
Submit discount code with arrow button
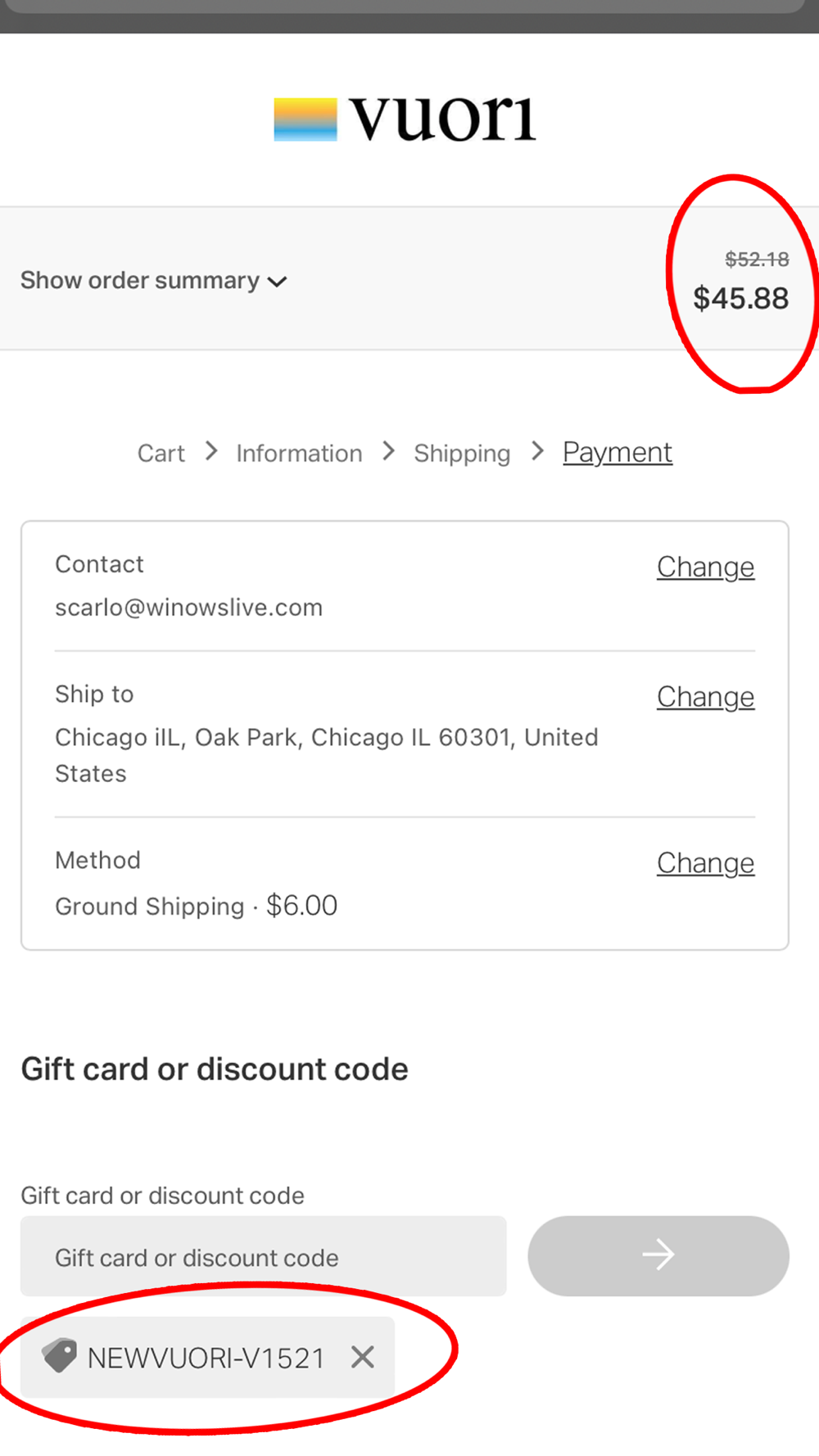pyautogui.click(x=658, y=1255)
